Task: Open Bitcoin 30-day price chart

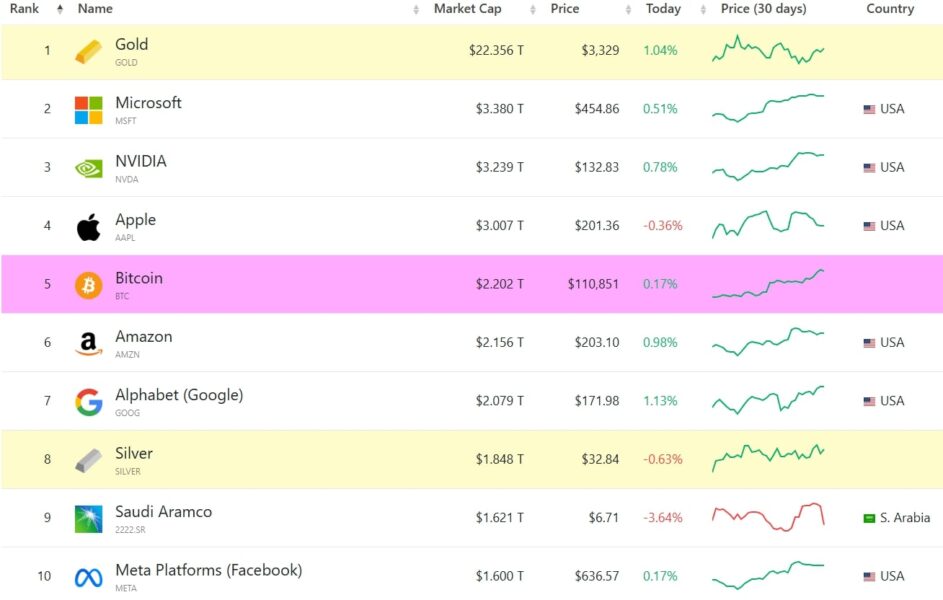Action: click(767, 284)
